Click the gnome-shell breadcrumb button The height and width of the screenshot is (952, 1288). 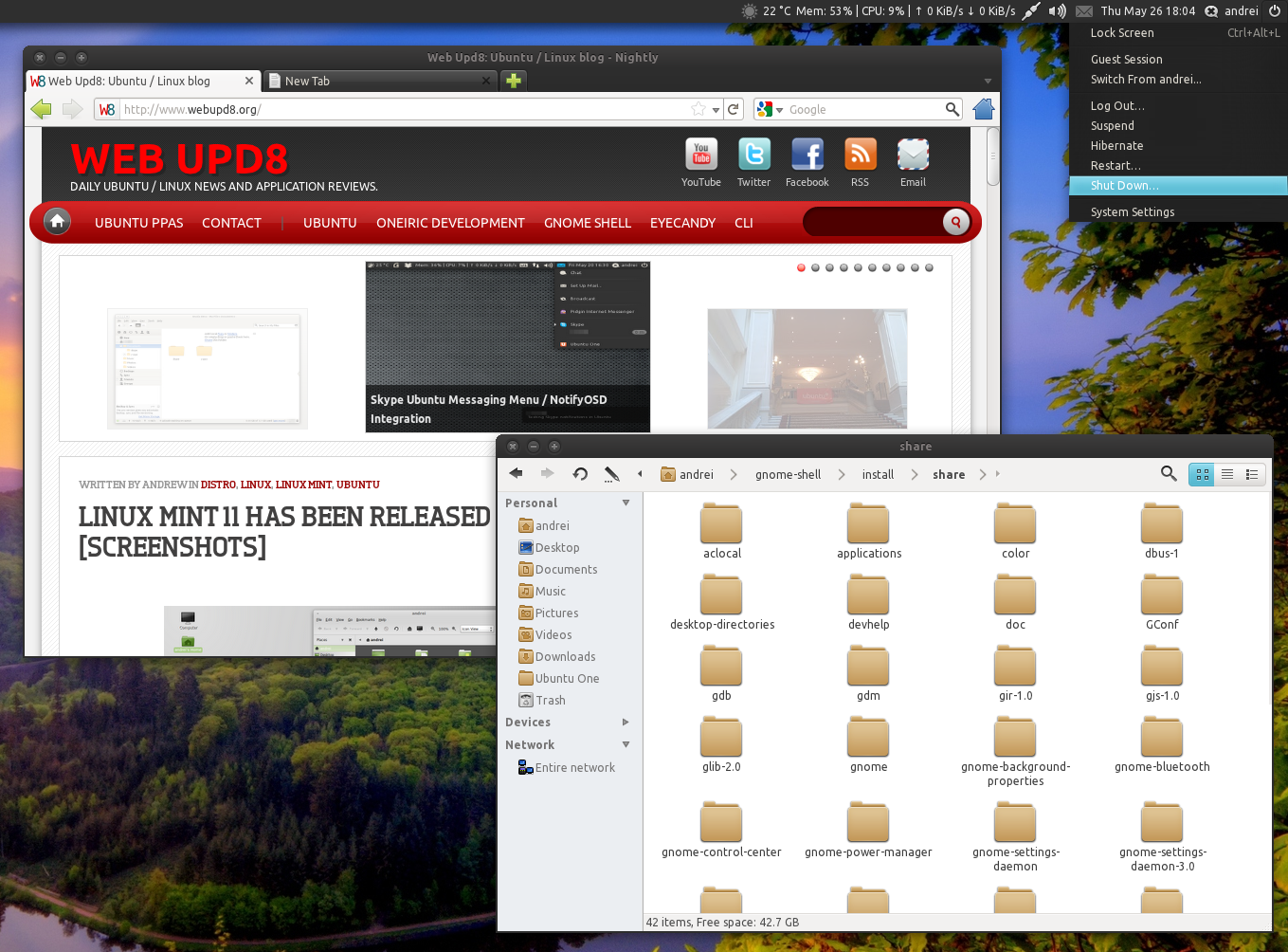coord(788,474)
